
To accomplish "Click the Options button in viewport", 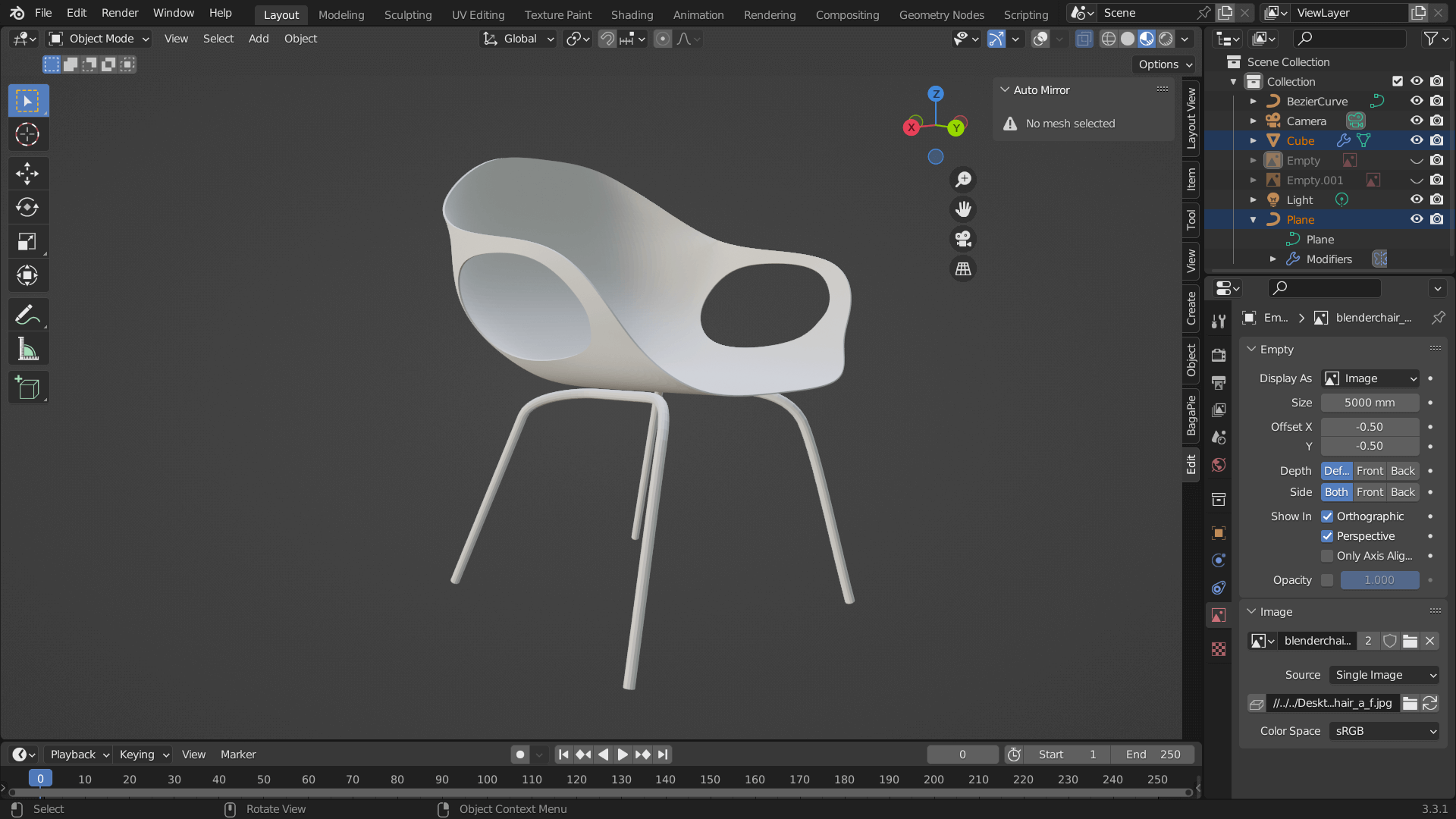I will coord(1164,64).
